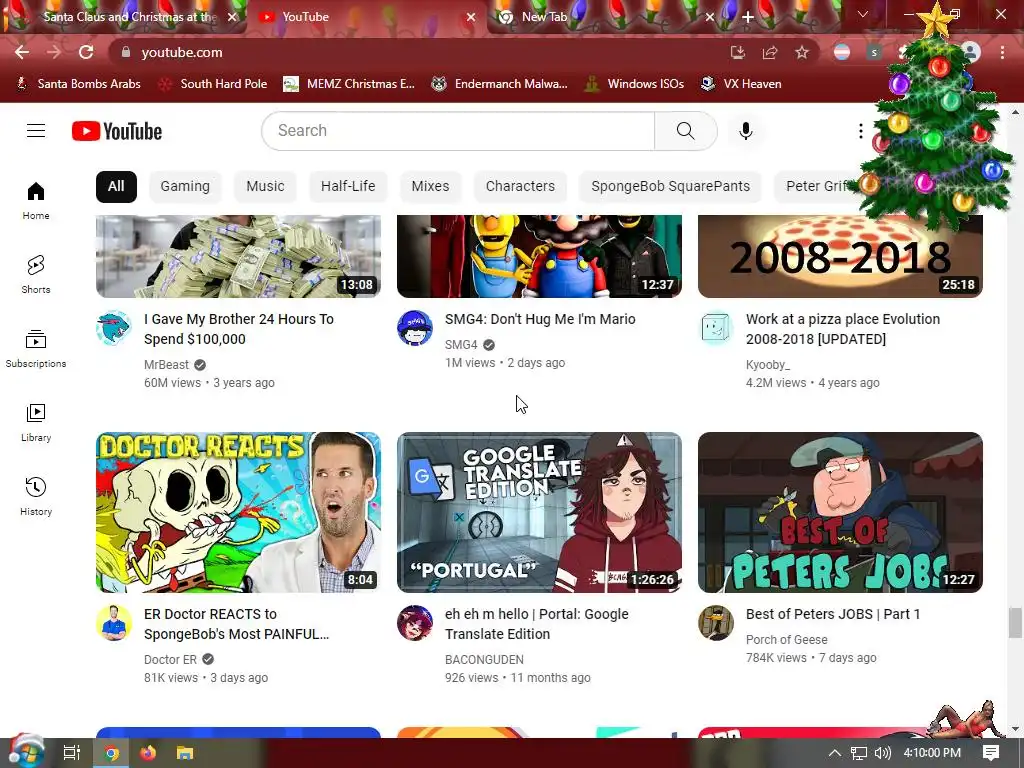This screenshot has height=768, width=1024.
Task: Open the Endermanch Malwa... bookmark
Action: pos(500,84)
